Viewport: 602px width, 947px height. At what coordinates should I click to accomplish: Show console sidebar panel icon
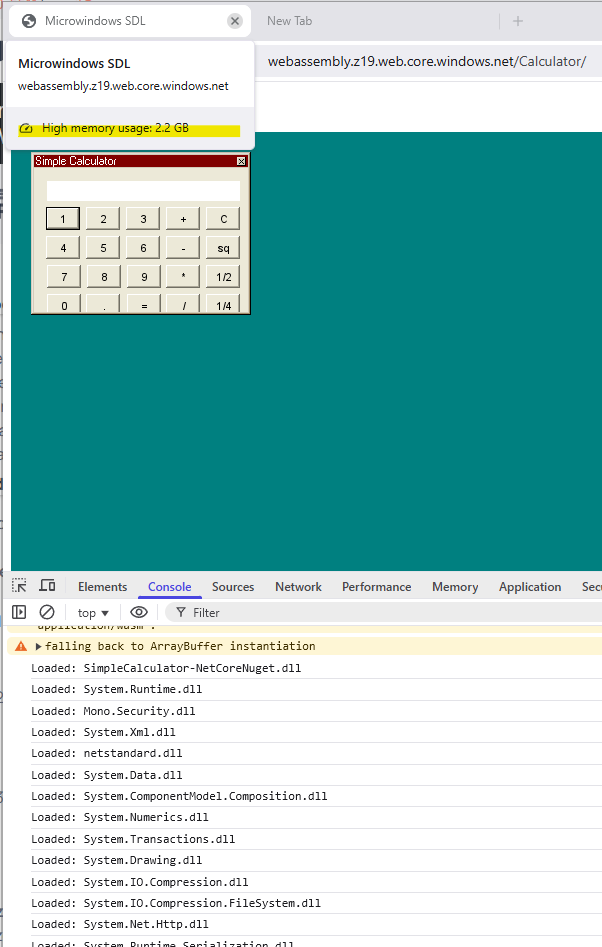coord(19,612)
